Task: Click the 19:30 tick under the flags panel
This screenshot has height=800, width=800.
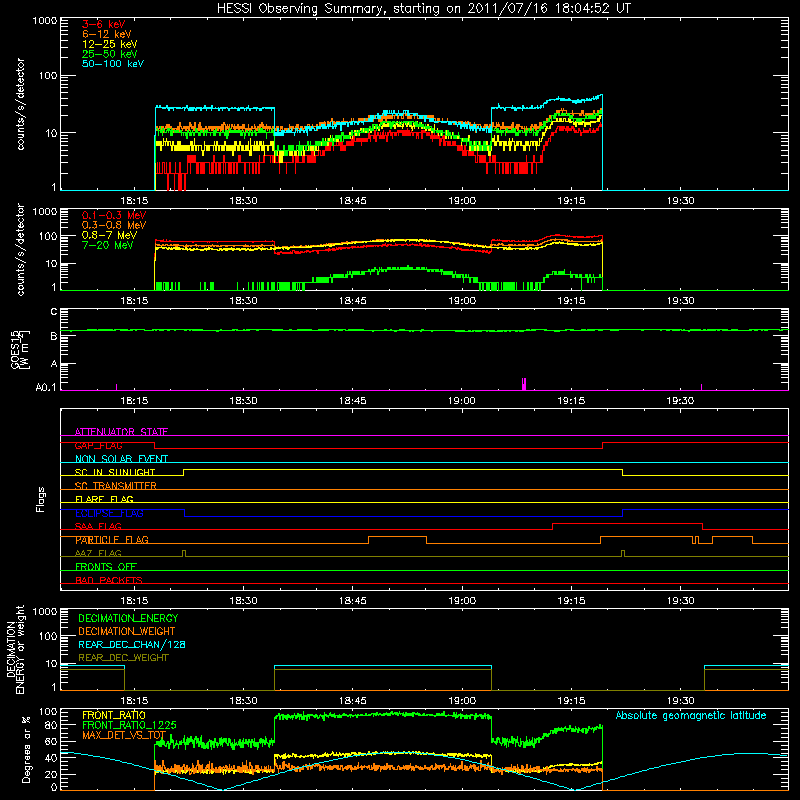Action: [x=680, y=601]
